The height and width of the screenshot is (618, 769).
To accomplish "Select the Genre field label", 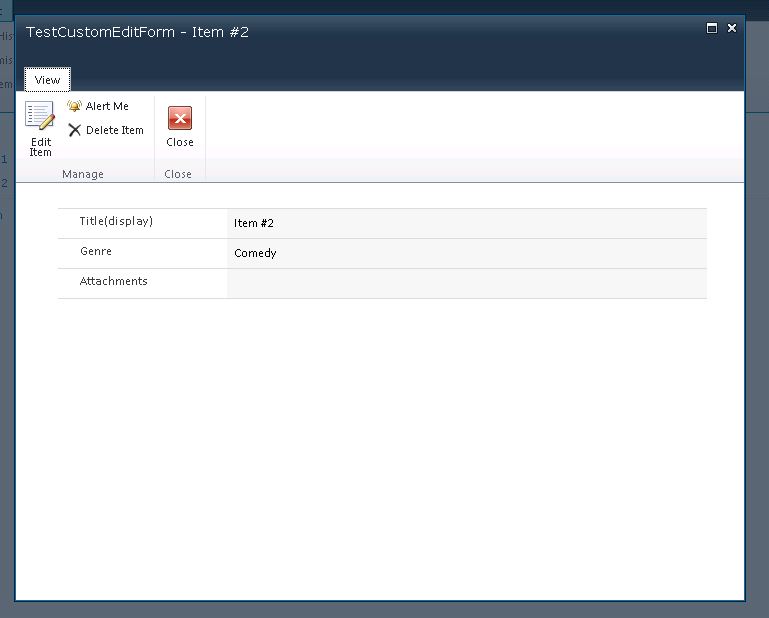I will (x=96, y=251).
